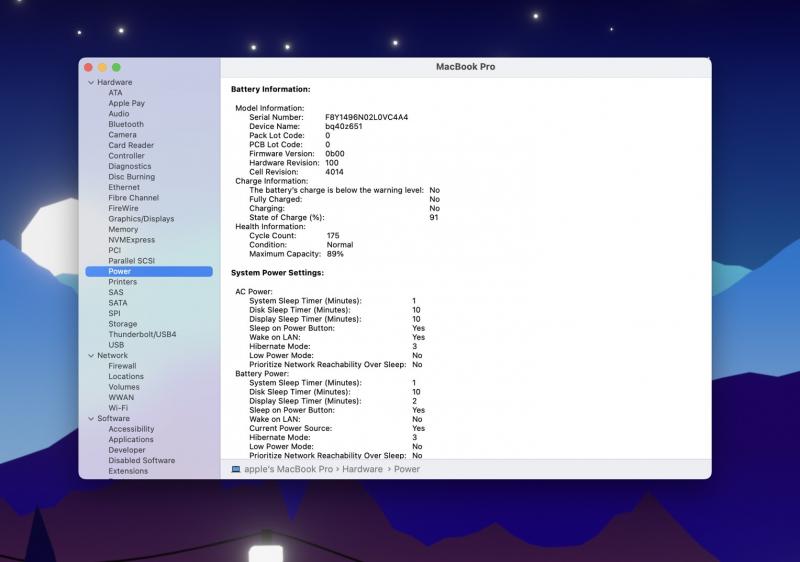Select PCI in the sidebar
Screen dimensions: 800x562
tap(115, 250)
